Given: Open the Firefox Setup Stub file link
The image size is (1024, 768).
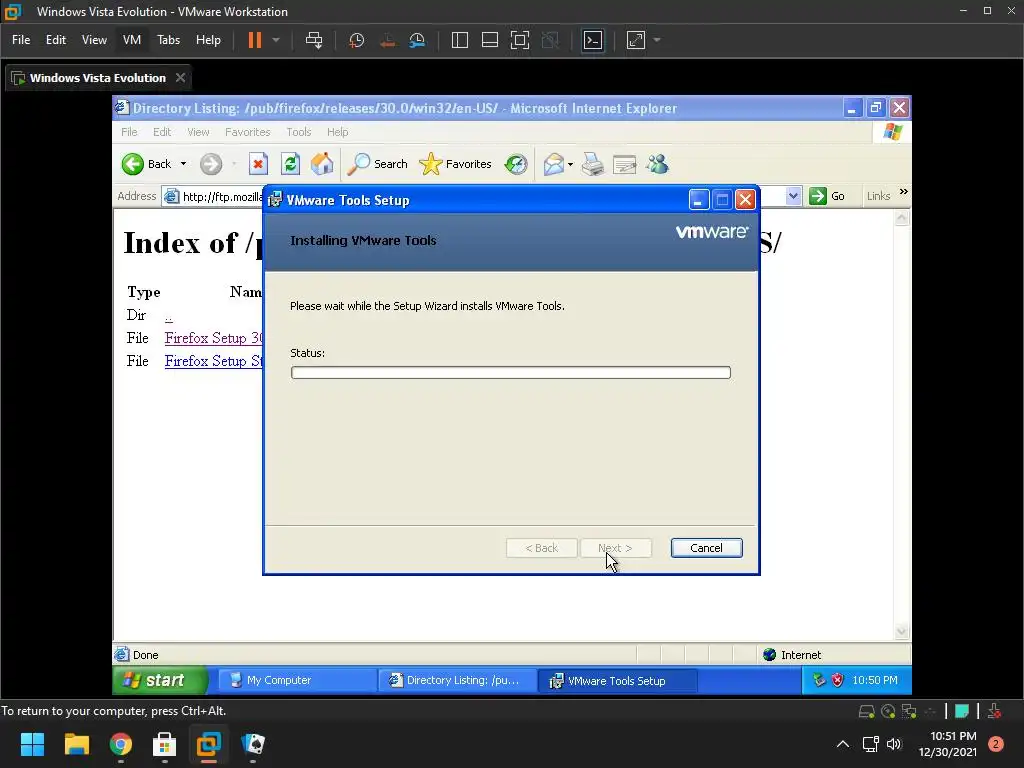Looking at the screenshot, I should (x=214, y=360).
